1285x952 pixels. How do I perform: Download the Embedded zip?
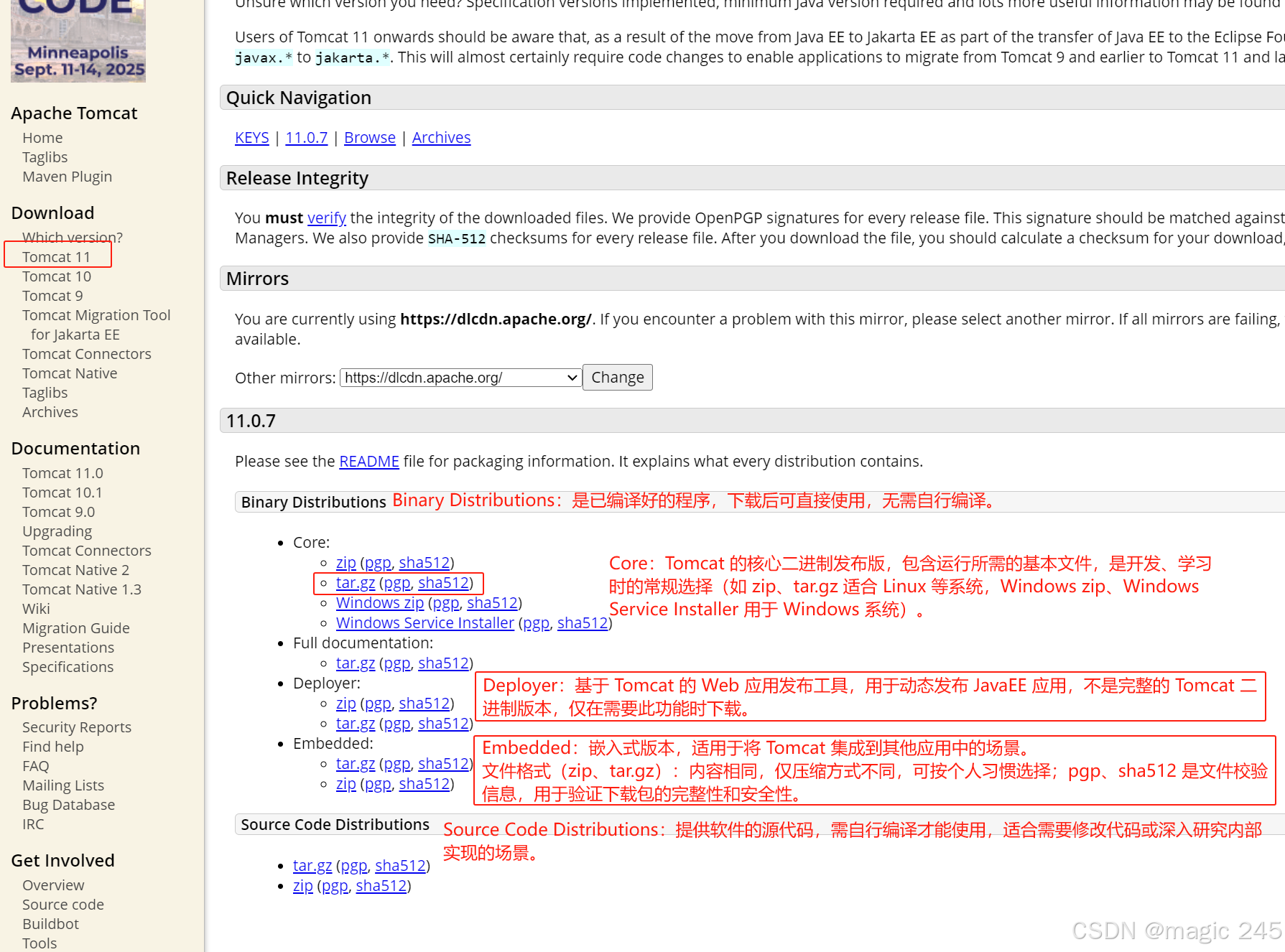coord(346,784)
